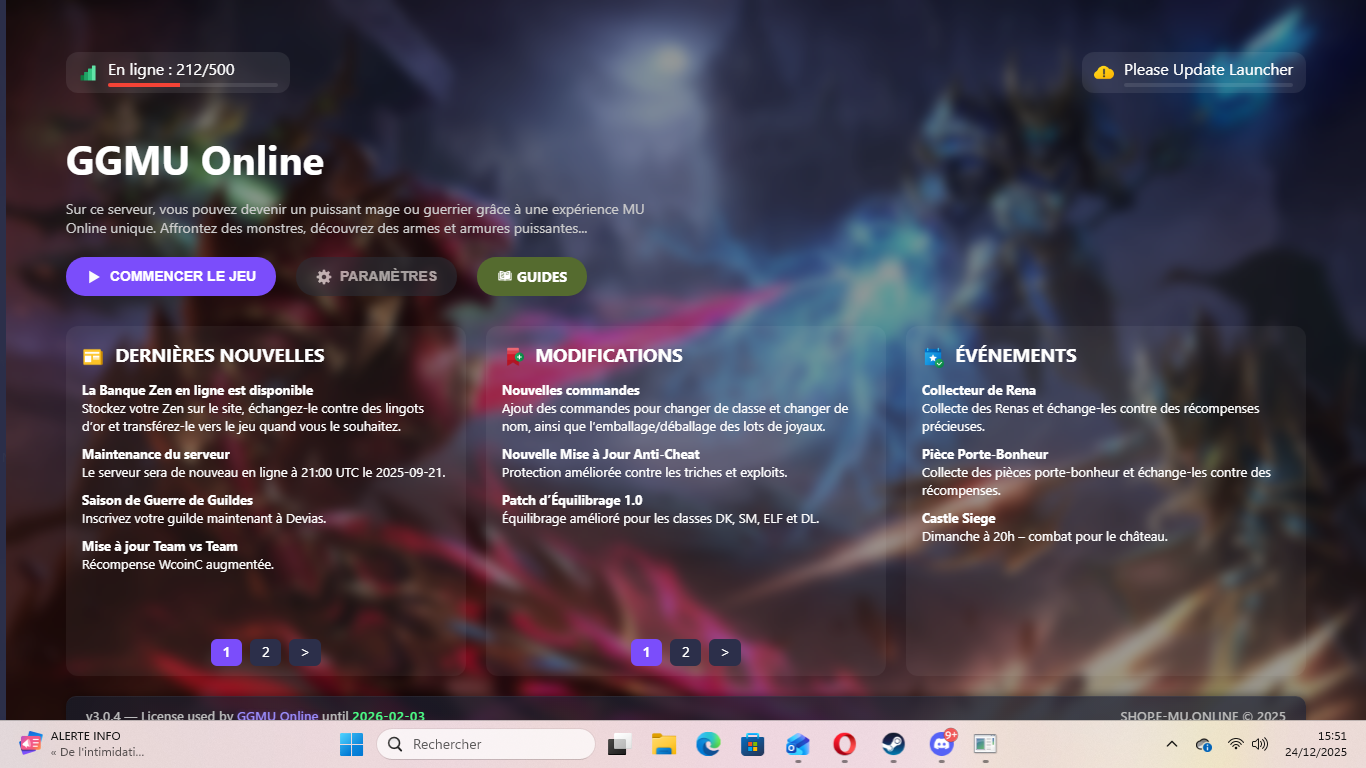Click next arrow in Modifications pagination

[x=725, y=652]
